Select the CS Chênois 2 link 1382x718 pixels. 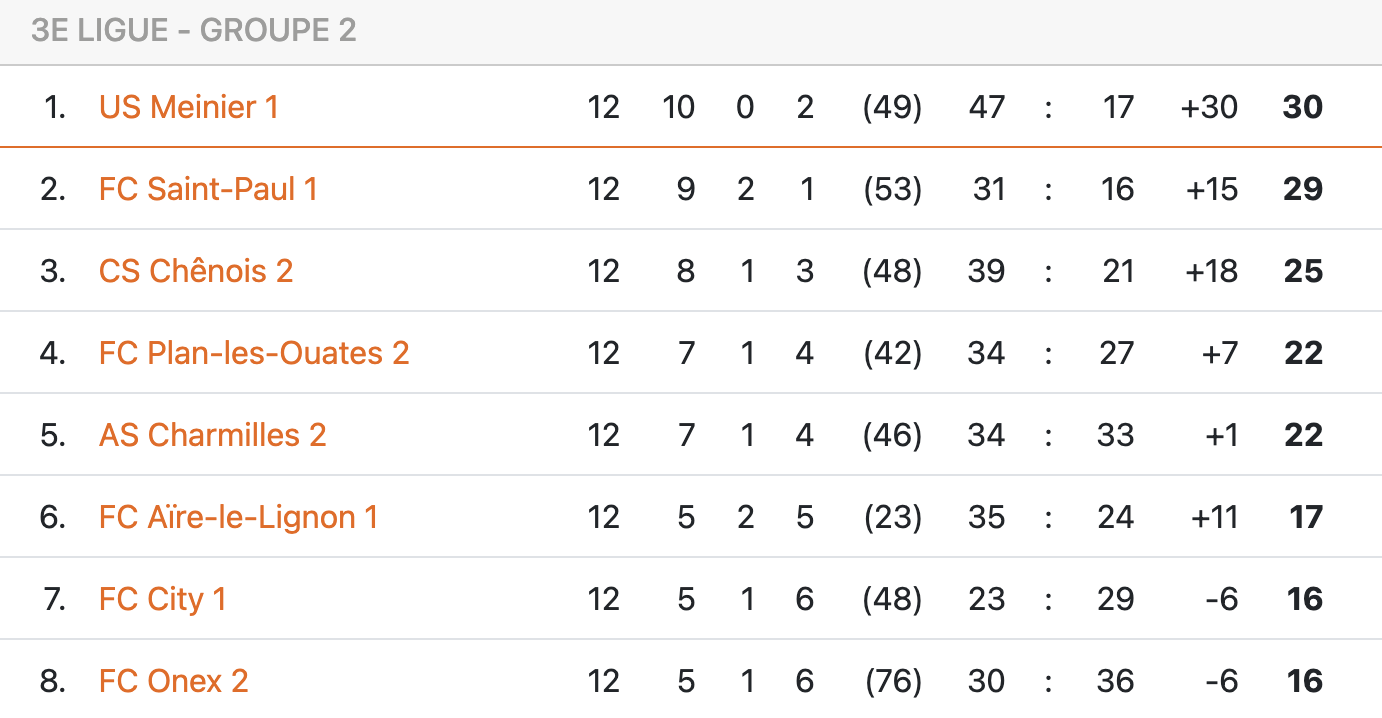tap(196, 271)
